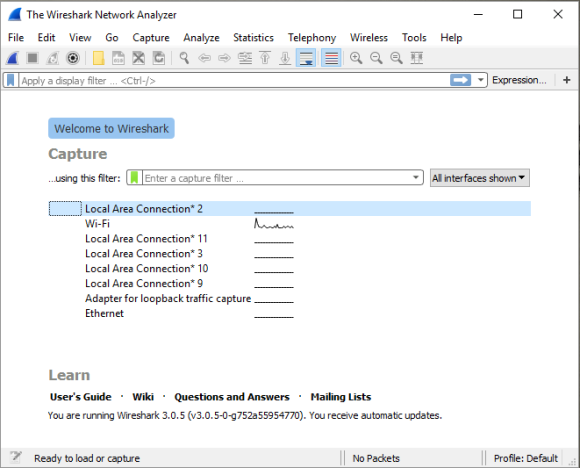The width and height of the screenshot is (580, 468).
Task: Click the resize columns icon
Action: [x=417, y=58]
